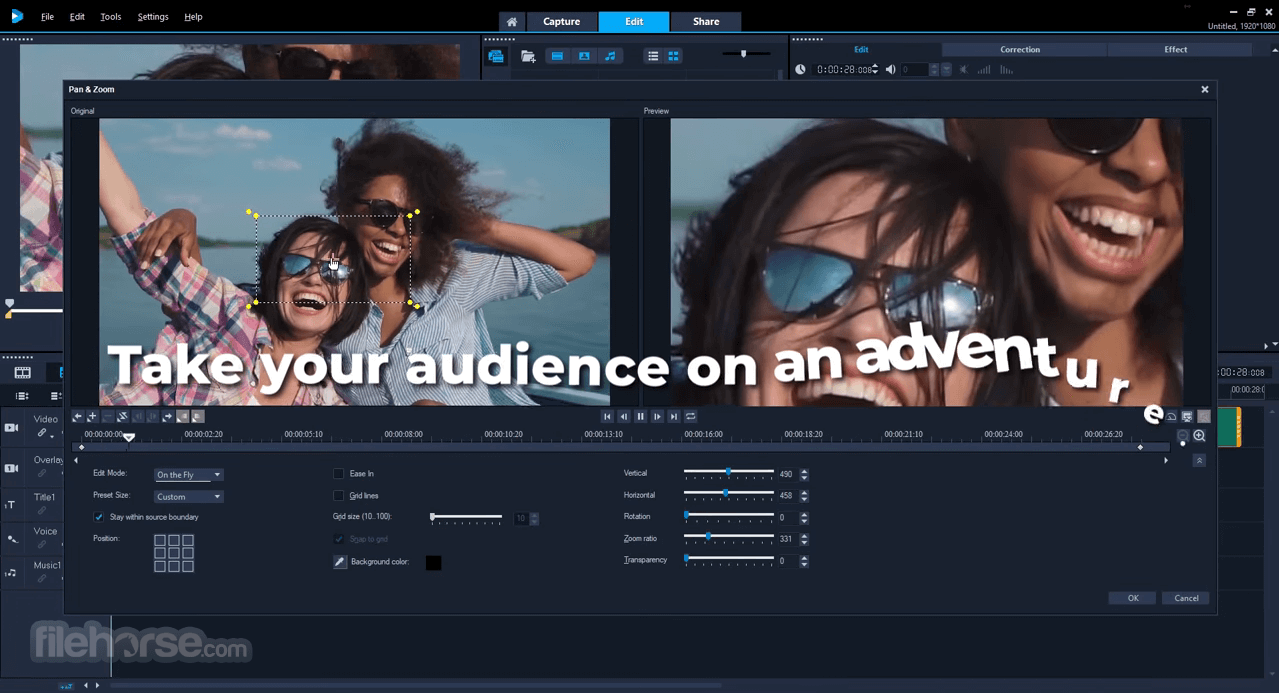Show audio files filter in library

pos(610,56)
